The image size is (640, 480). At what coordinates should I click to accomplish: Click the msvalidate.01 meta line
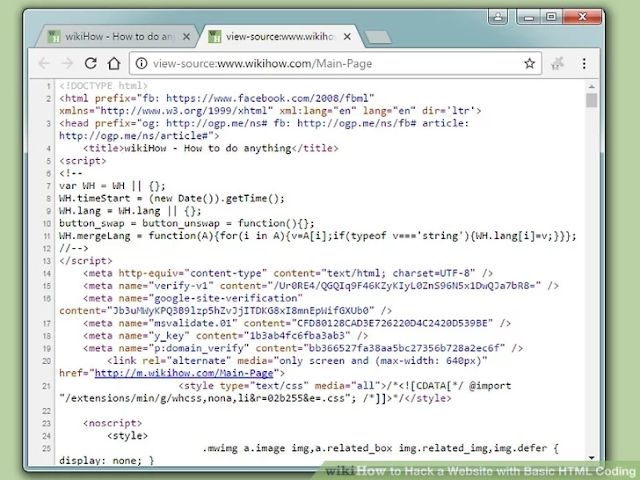297,323
